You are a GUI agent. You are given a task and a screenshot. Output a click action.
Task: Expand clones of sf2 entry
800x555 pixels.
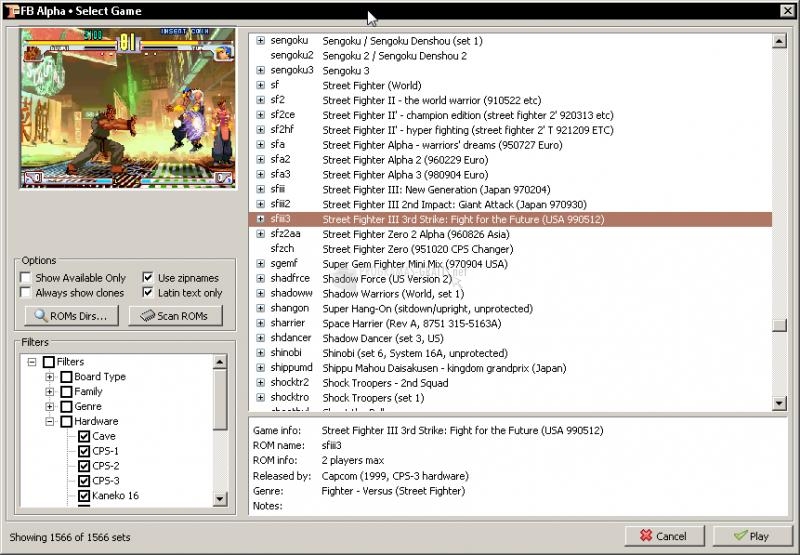[x=261, y=100]
